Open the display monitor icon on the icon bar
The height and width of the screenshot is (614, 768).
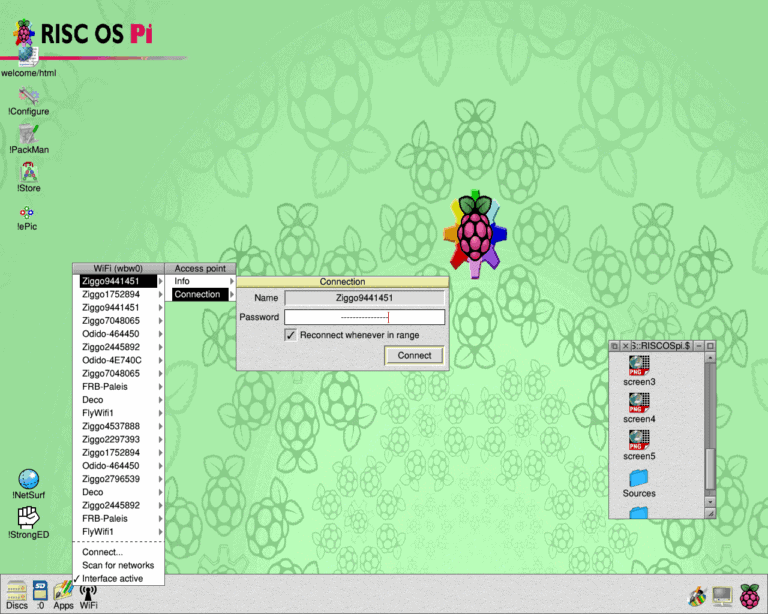pos(722,596)
